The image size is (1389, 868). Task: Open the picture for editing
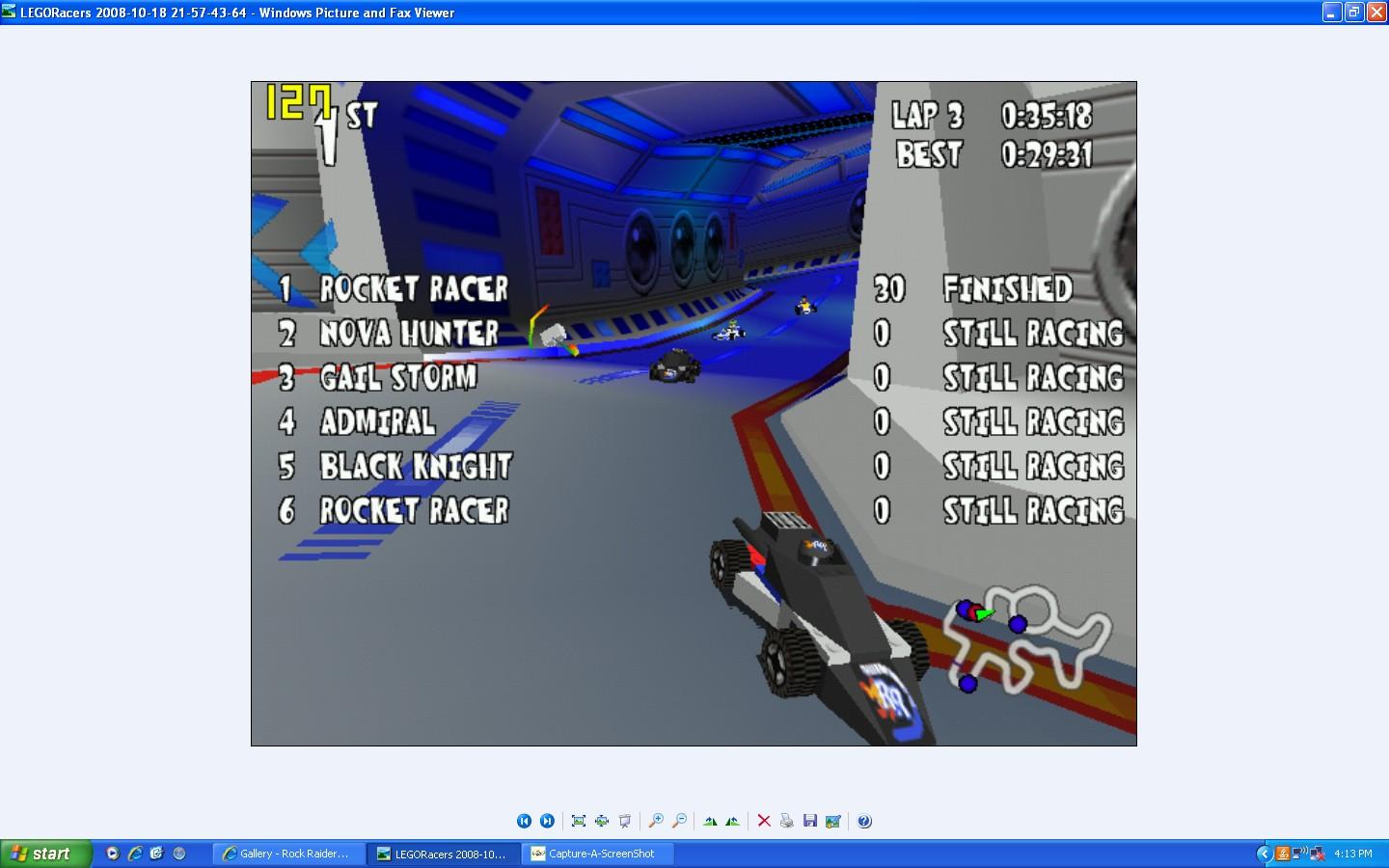[x=833, y=821]
